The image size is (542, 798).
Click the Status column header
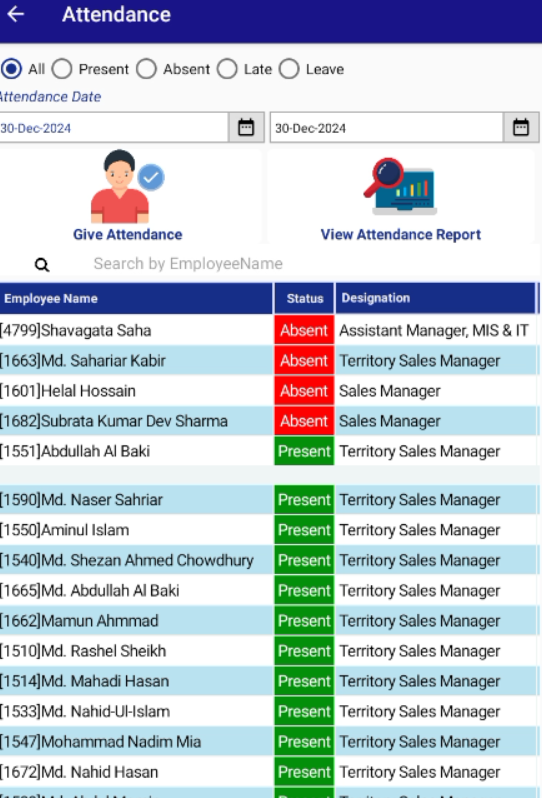tap(304, 298)
